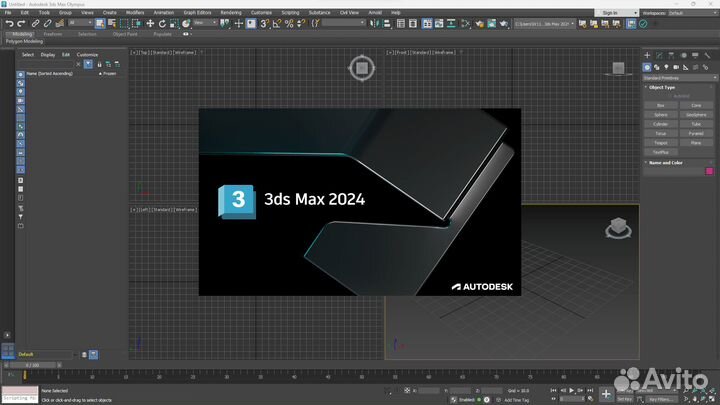Open the project path dropdown
720x405 pixels.
pyautogui.click(x=544, y=23)
